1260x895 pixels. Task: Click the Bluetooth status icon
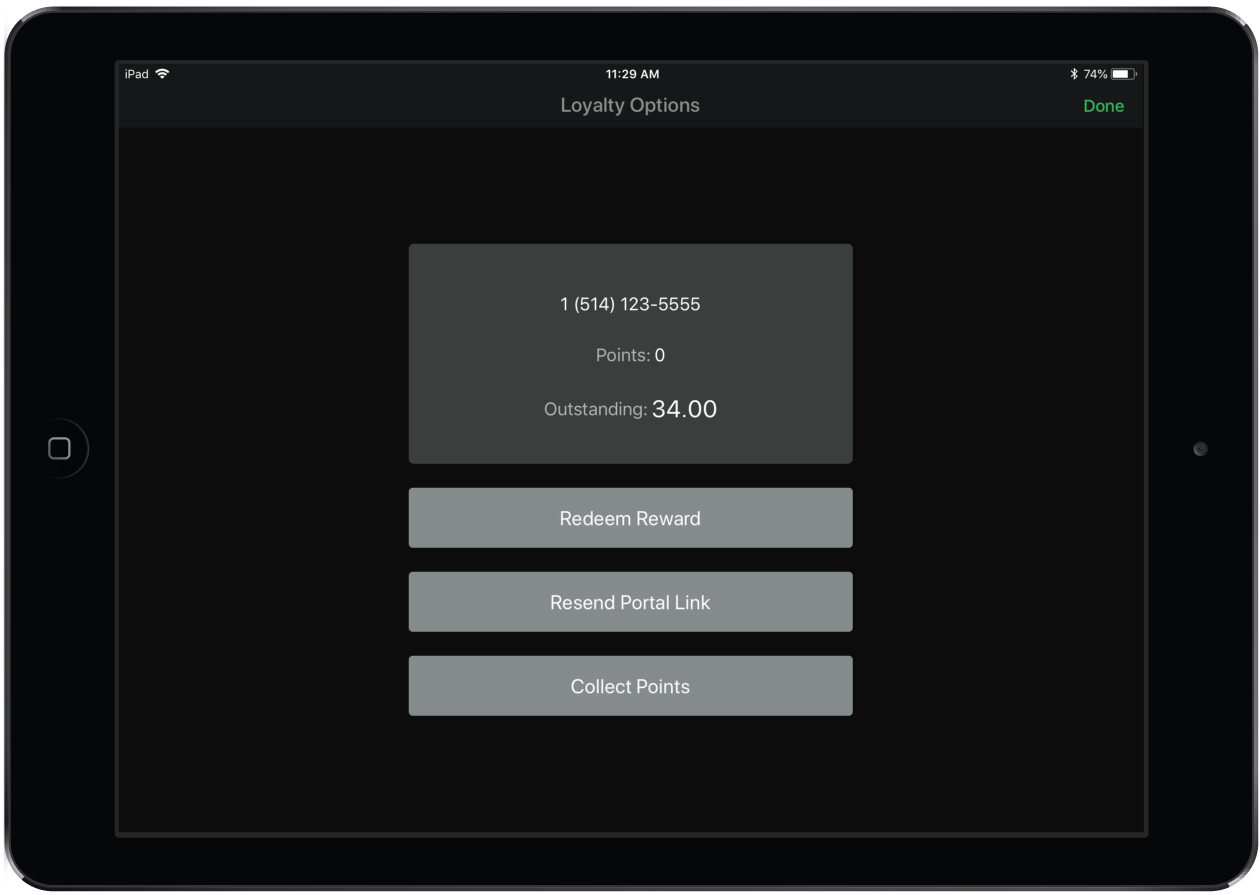1074,74
